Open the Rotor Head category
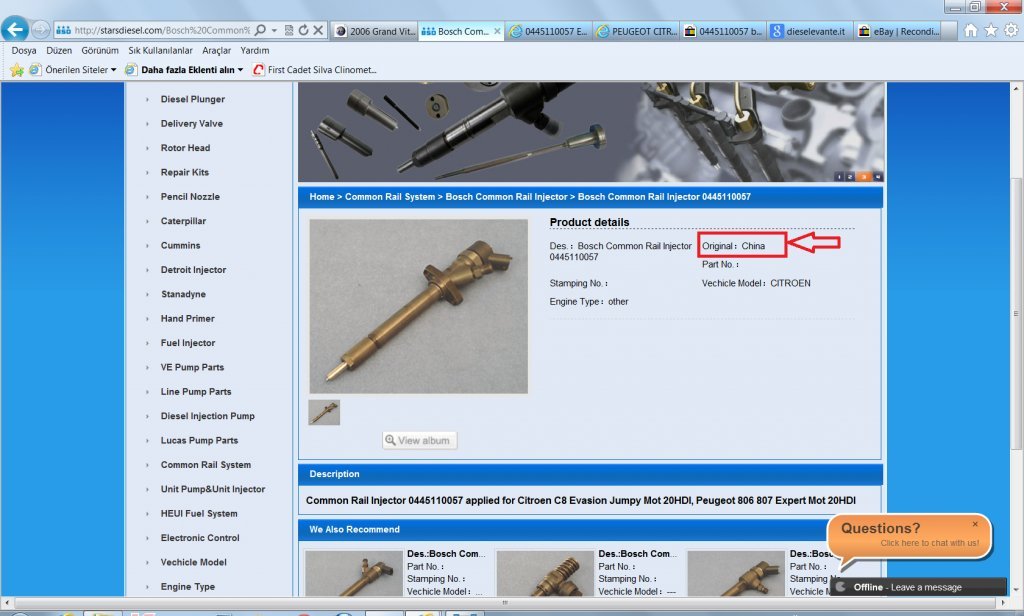Screen dimensions: 1024x616 coord(185,148)
